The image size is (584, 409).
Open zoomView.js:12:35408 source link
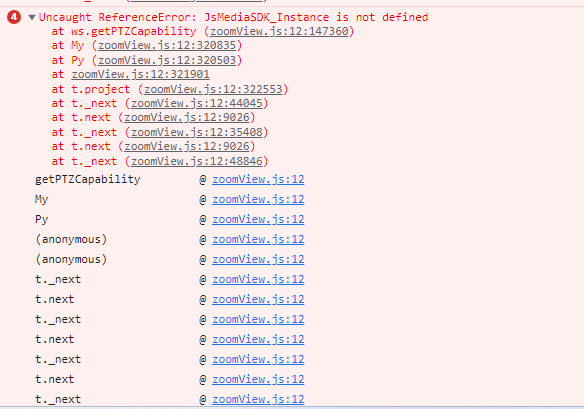(x=197, y=132)
